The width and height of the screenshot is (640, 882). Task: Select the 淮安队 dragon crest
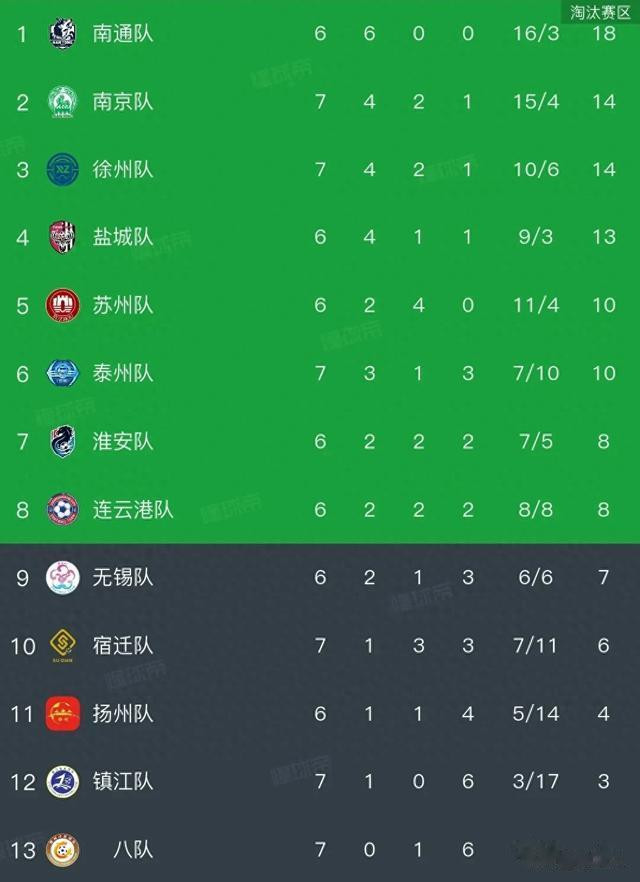62,442
